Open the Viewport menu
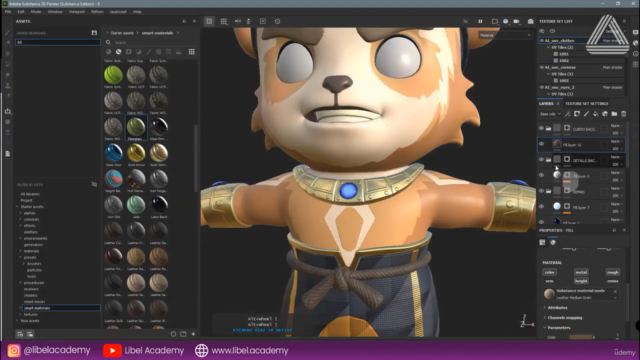This screenshot has width=640, height=360. (76, 12)
